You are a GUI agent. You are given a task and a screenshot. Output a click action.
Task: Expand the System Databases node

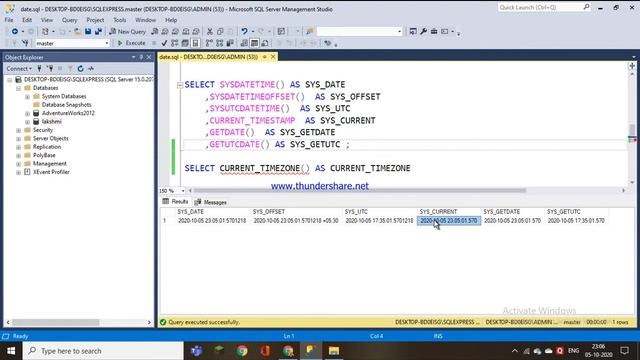click(x=27, y=97)
